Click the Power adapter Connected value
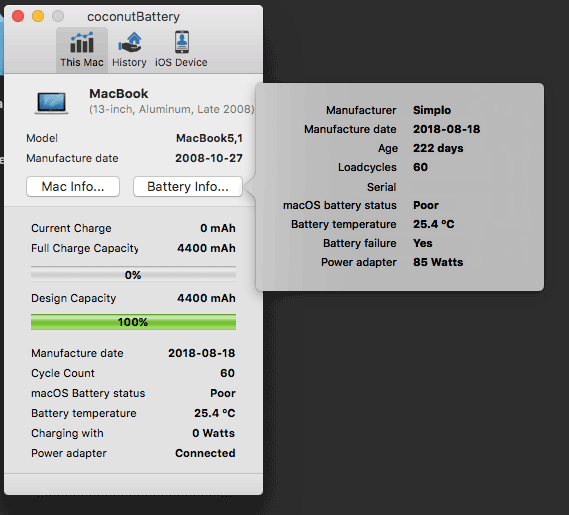Image resolution: width=569 pixels, height=515 pixels. [205, 453]
